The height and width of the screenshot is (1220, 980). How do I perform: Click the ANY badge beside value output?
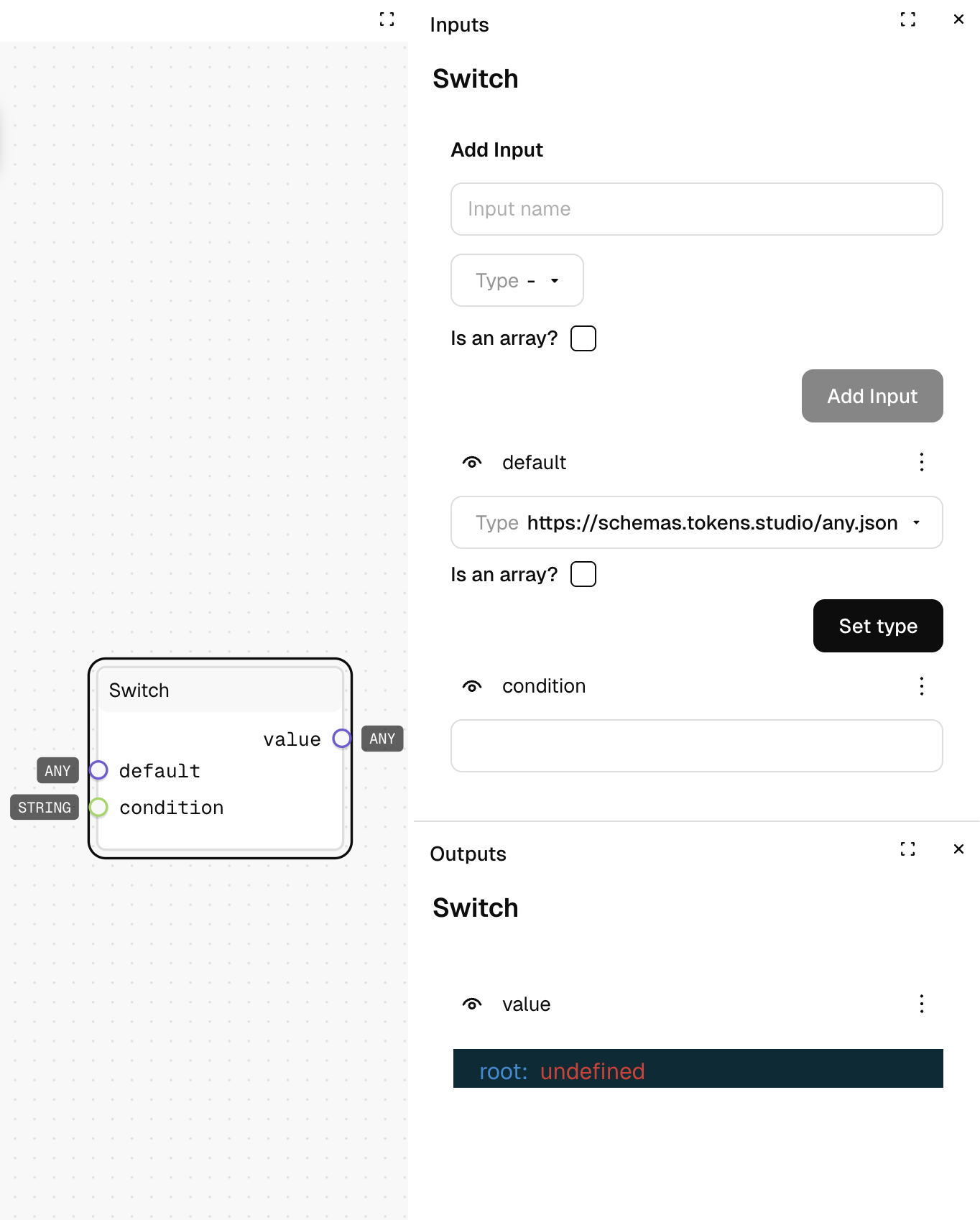(382, 739)
